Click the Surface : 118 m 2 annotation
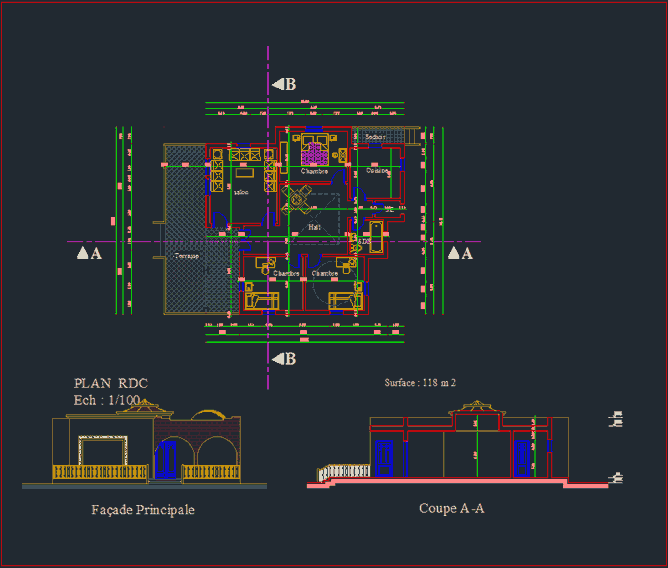This screenshot has width=668, height=568. (x=420, y=382)
